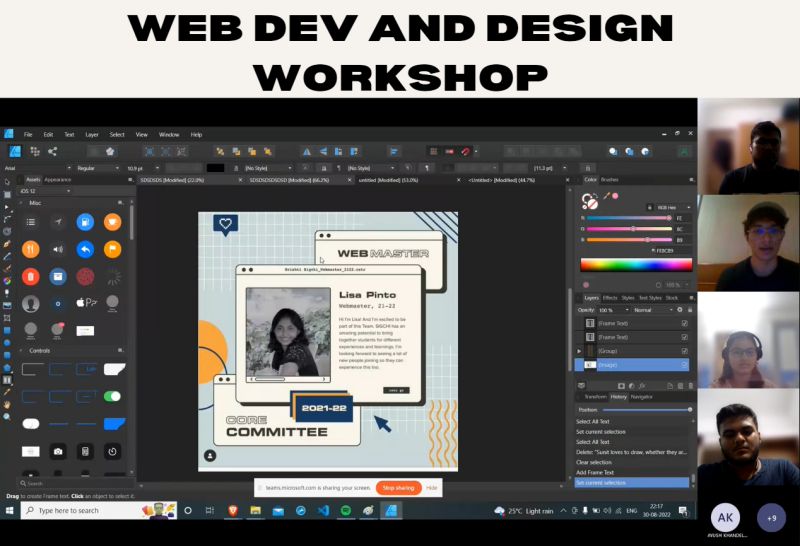
Task: Pick the Apple Pay asset icon
Action: [86, 303]
